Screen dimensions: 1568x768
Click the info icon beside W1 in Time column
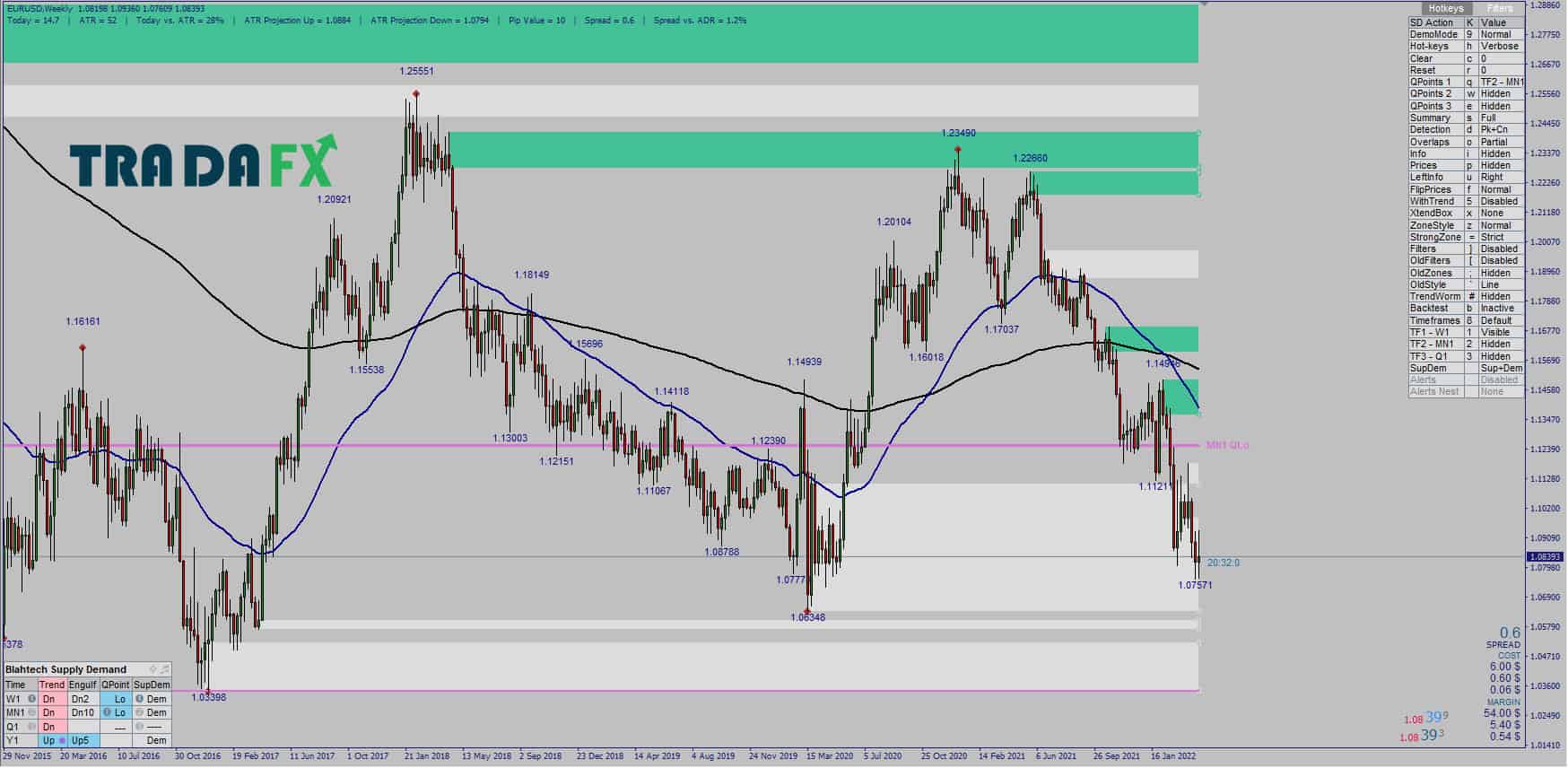tap(31, 699)
